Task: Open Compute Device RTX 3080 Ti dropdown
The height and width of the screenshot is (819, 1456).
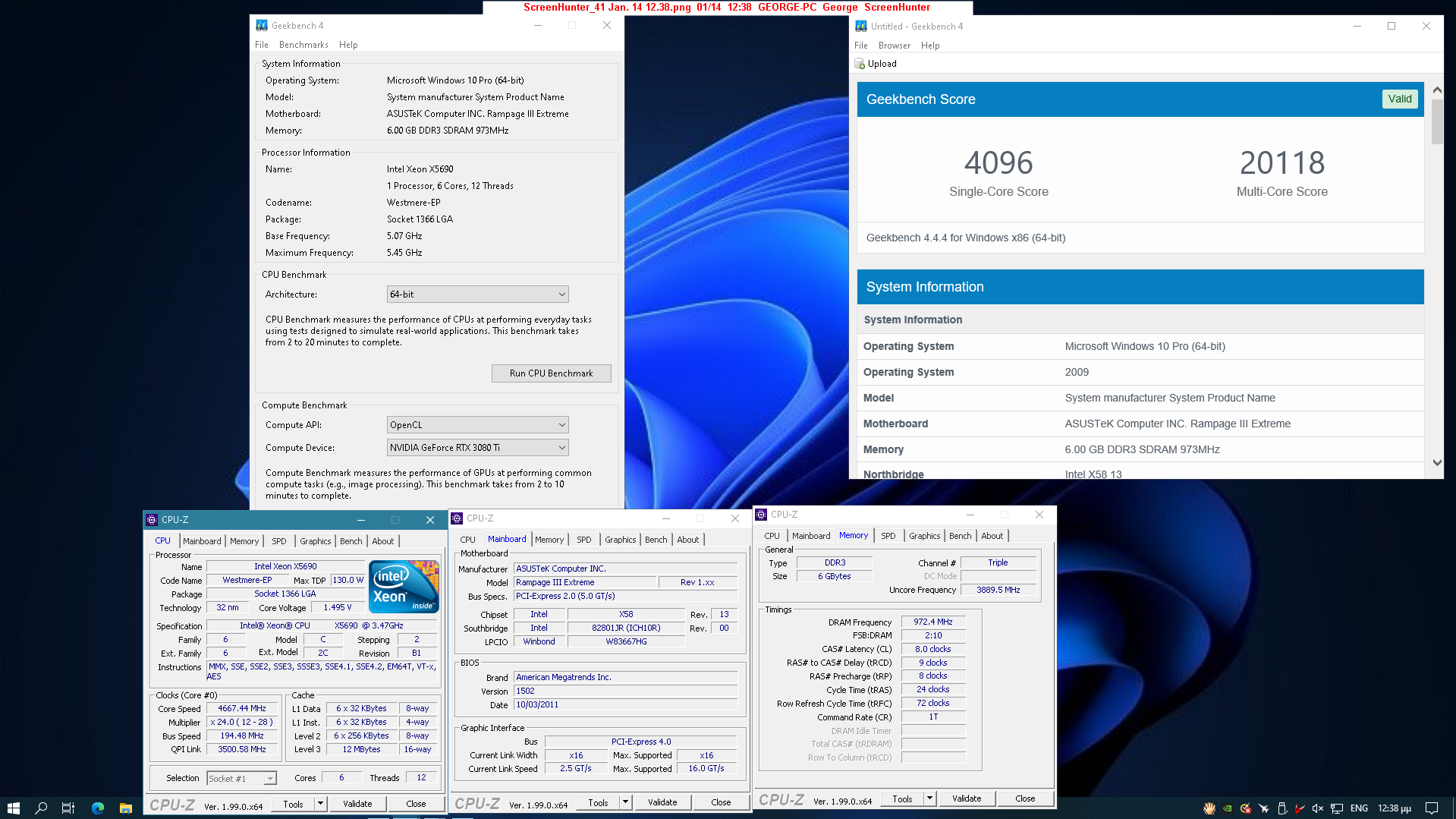Action: pyautogui.click(x=478, y=448)
